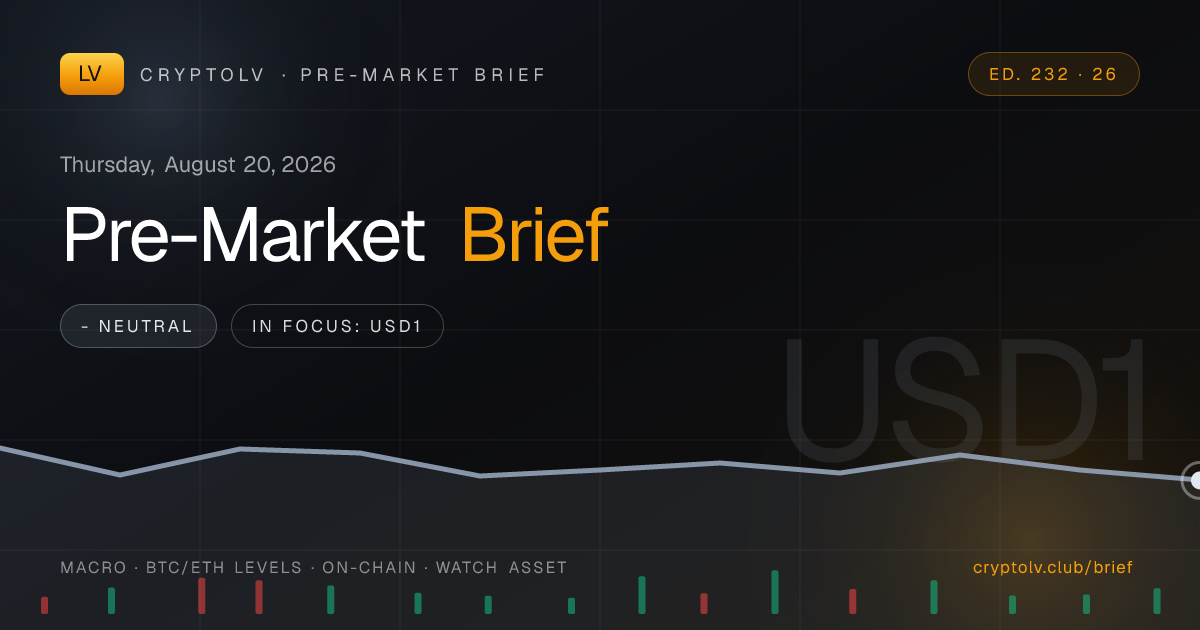
Task: Open the cryptolv.club/brief link
Action: [x=1053, y=567]
